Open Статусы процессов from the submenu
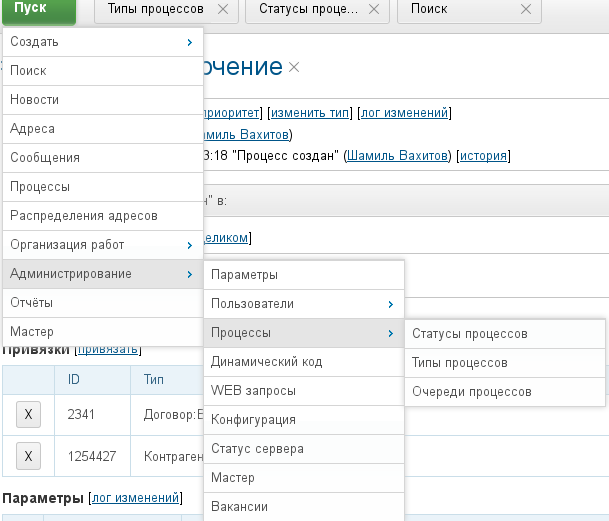 point(505,334)
